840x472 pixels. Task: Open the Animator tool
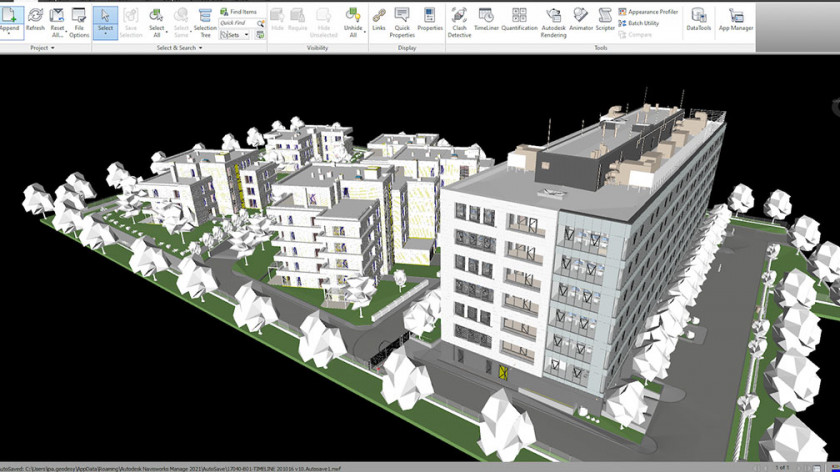click(581, 19)
